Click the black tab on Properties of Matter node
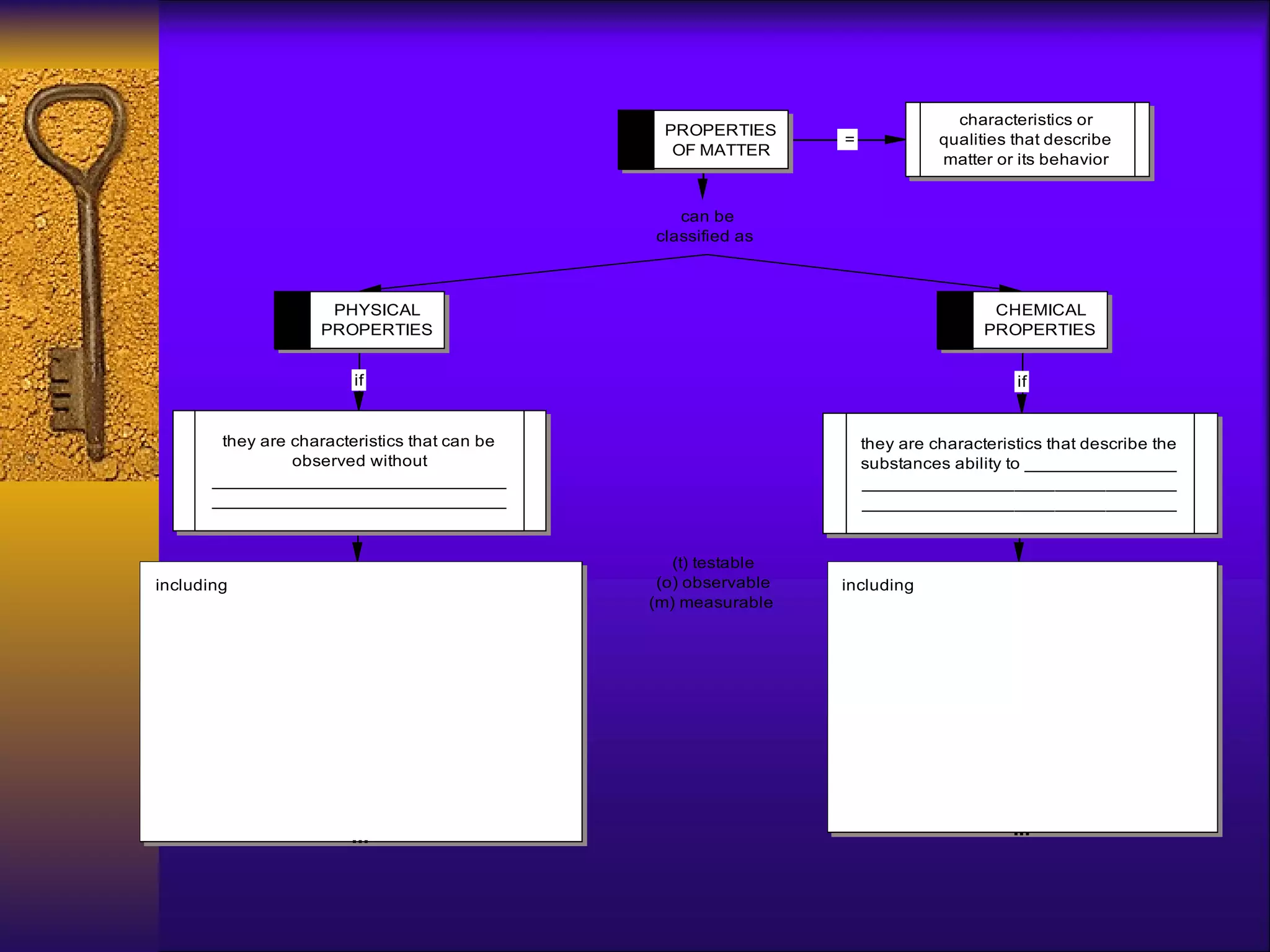The image size is (1270, 952). click(x=636, y=140)
